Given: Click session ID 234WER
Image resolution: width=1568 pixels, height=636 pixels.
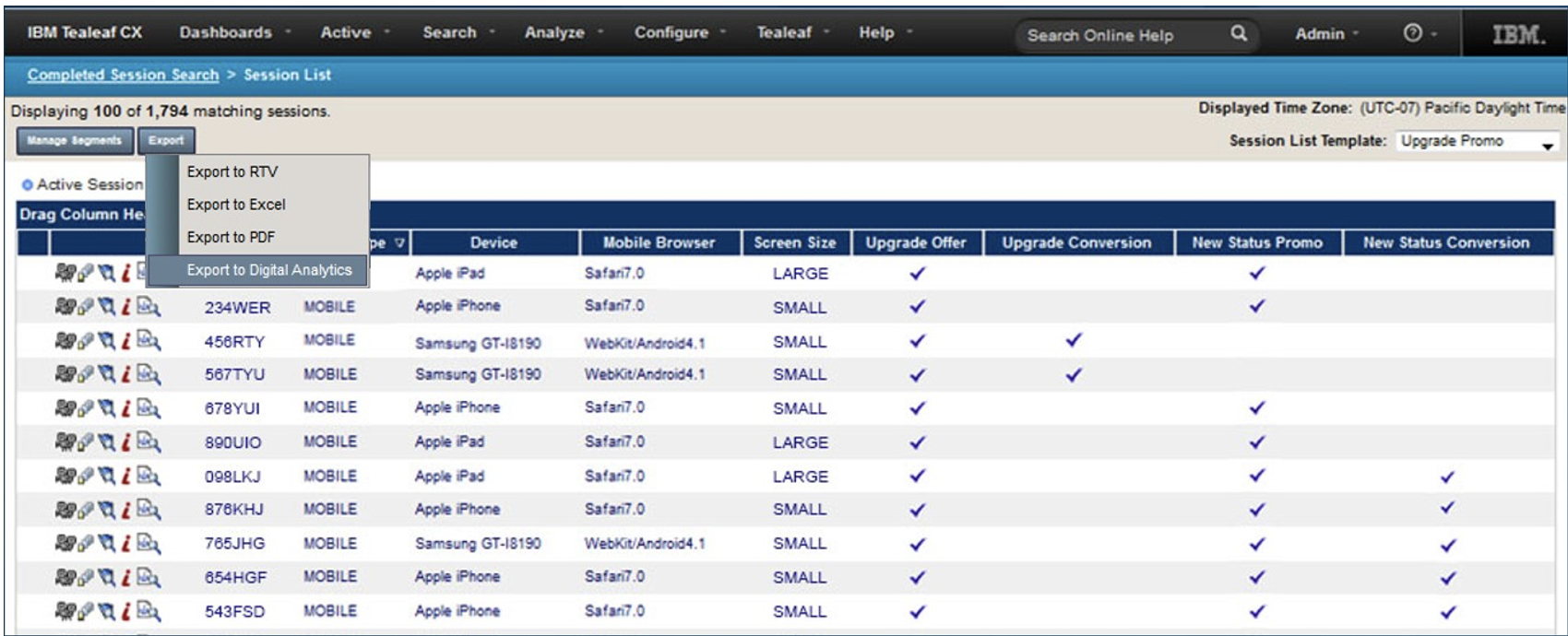Looking at the screenshot, I should pos(237,307).
